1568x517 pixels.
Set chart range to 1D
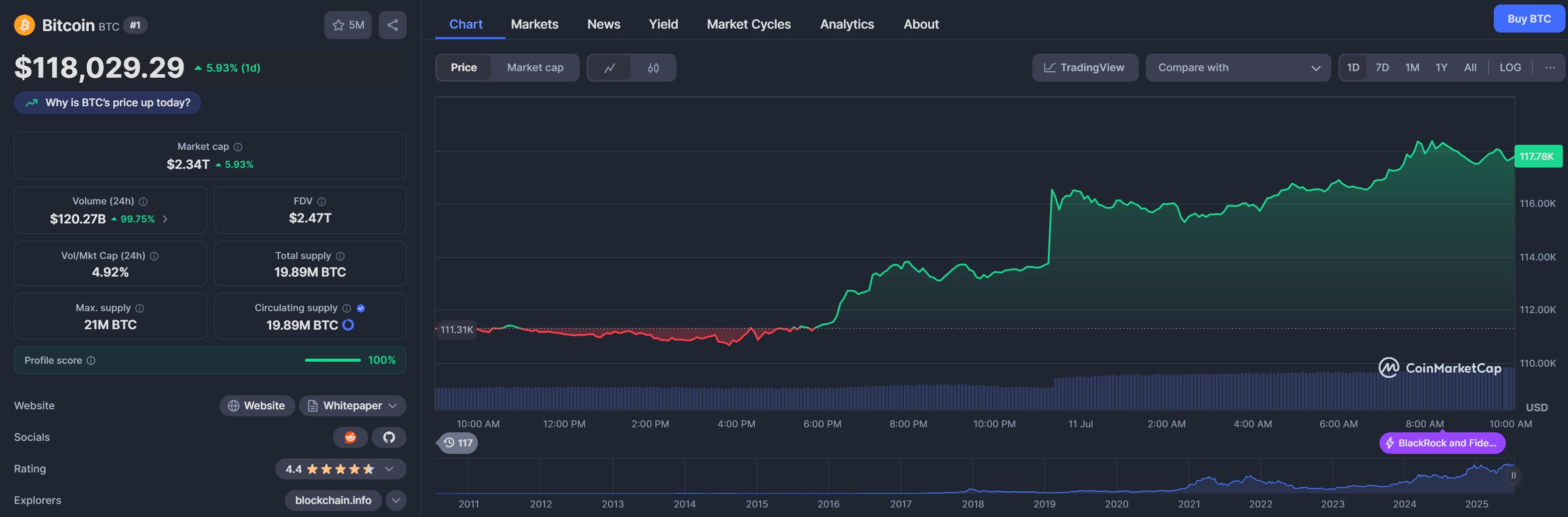(x=1352, y=68)
